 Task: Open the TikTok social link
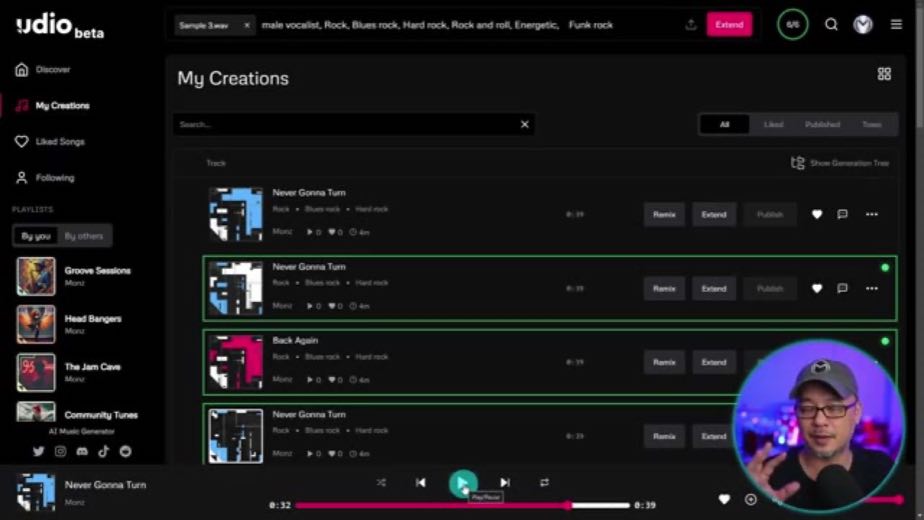click(x=104, y=452)
